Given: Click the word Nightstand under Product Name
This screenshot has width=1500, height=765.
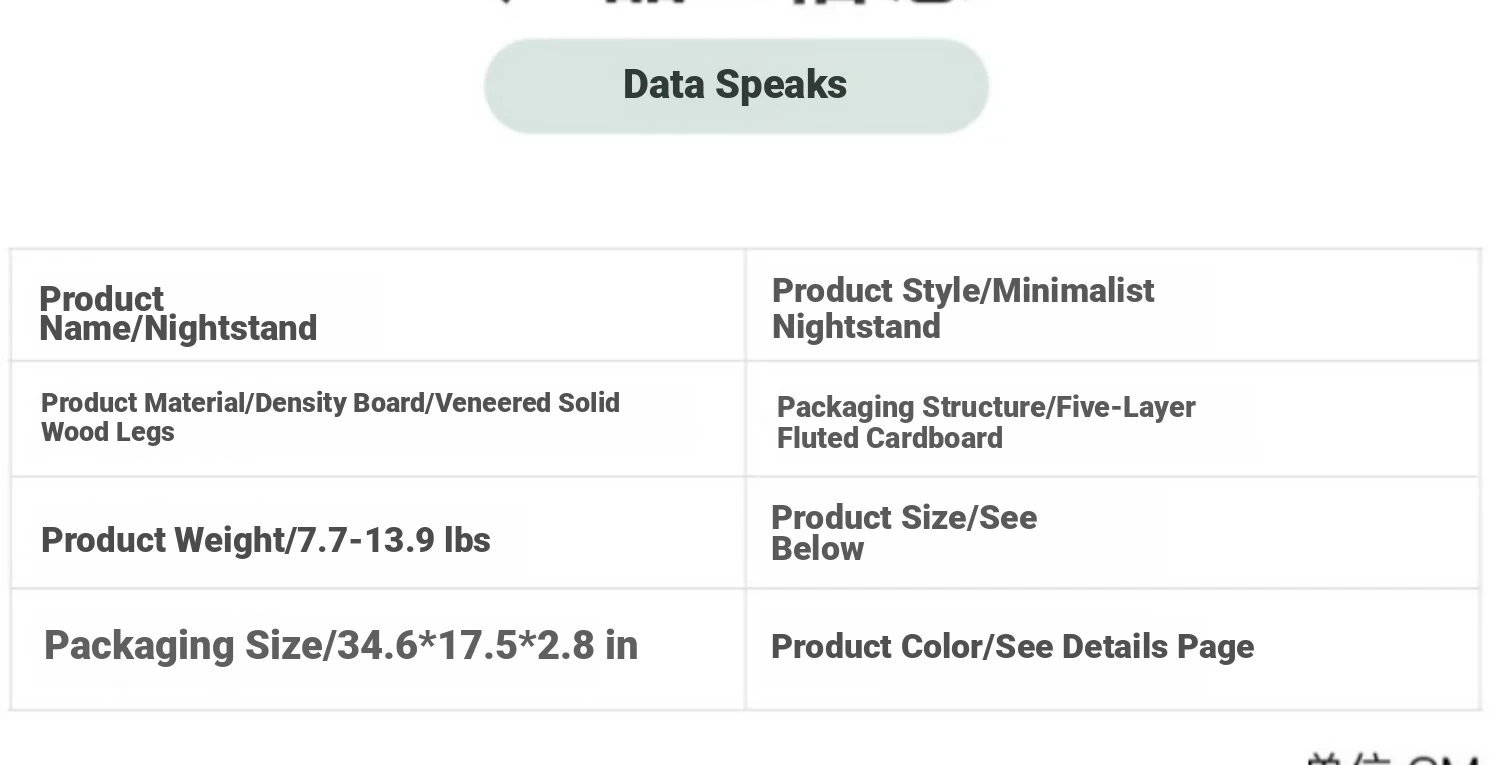Looking at the screenshot, I should pyautogui.click(x=231, y=329).
